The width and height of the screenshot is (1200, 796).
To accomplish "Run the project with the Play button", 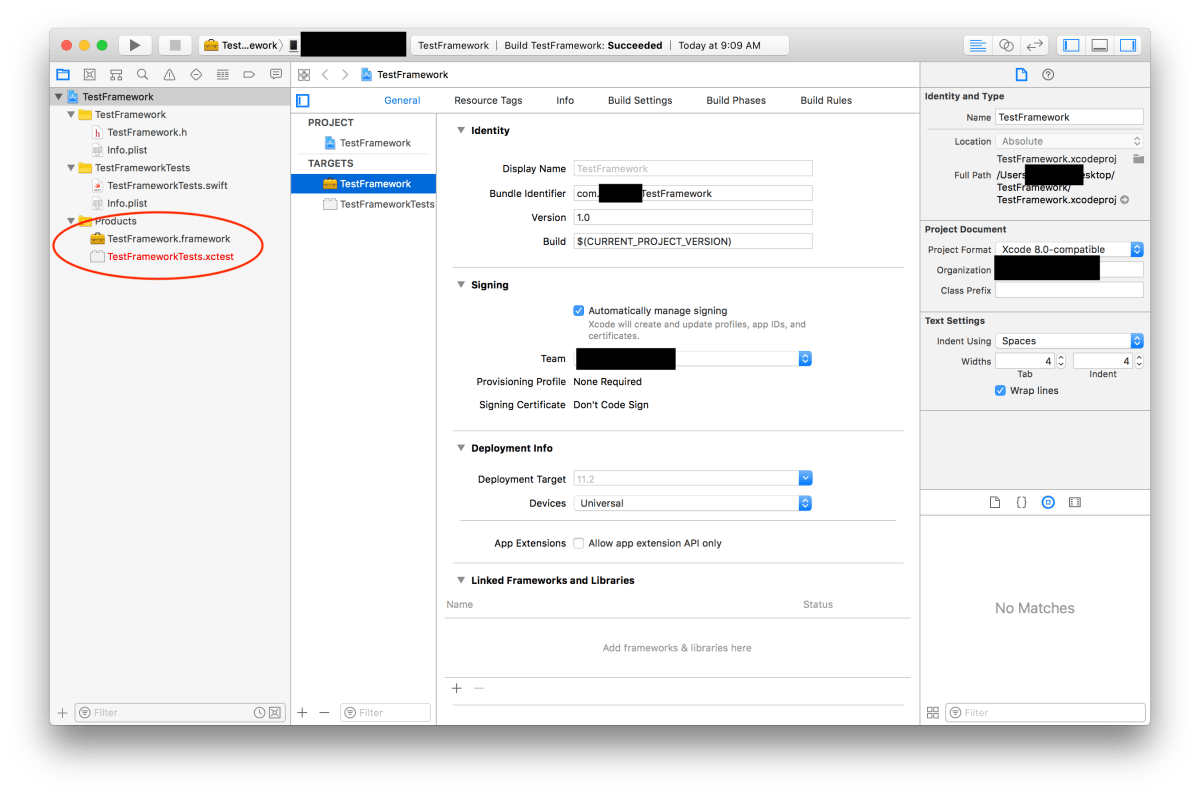I will pyautogui.click(x=134, y=45).
